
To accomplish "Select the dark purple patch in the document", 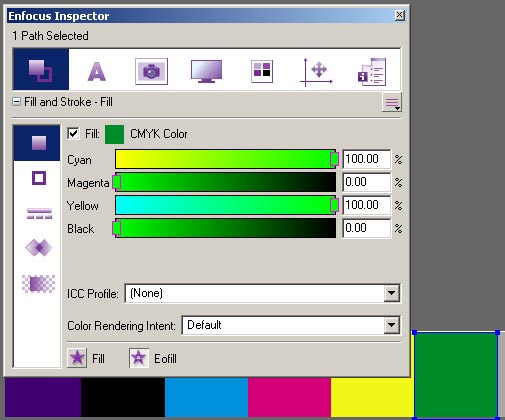I will point(43,397).
